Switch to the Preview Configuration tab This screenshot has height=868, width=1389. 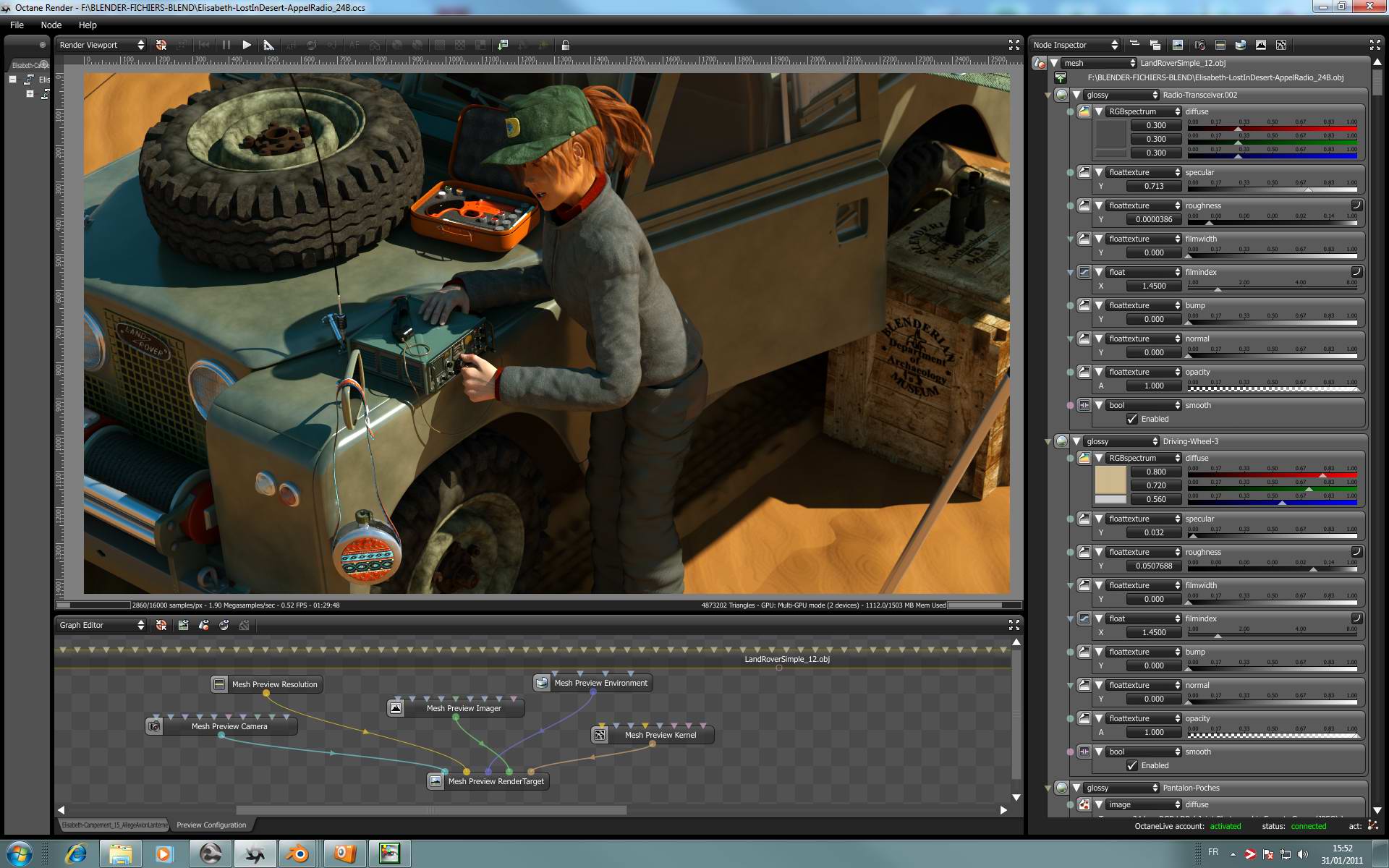pos(211,825)
